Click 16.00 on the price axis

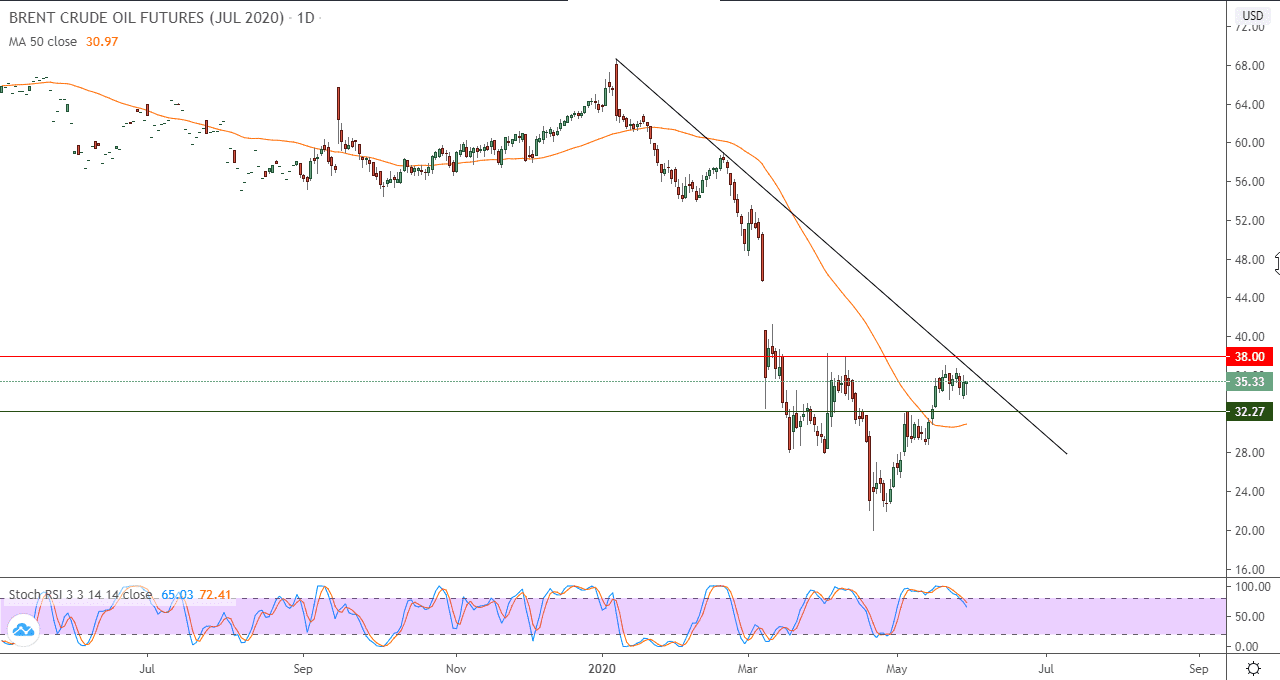tap(1250, 569)
